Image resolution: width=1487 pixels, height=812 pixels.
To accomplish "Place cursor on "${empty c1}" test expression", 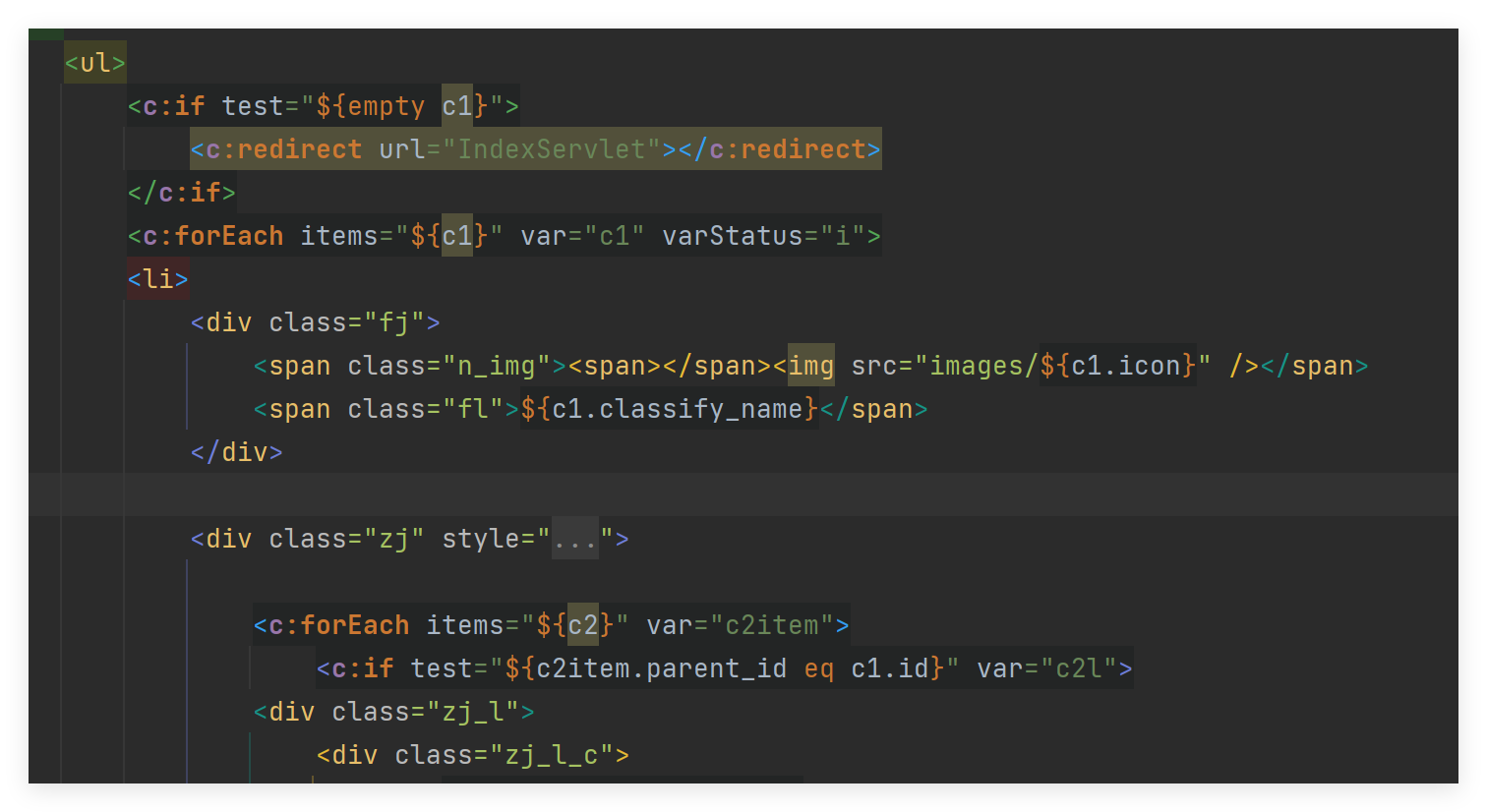I will (402, 106).
